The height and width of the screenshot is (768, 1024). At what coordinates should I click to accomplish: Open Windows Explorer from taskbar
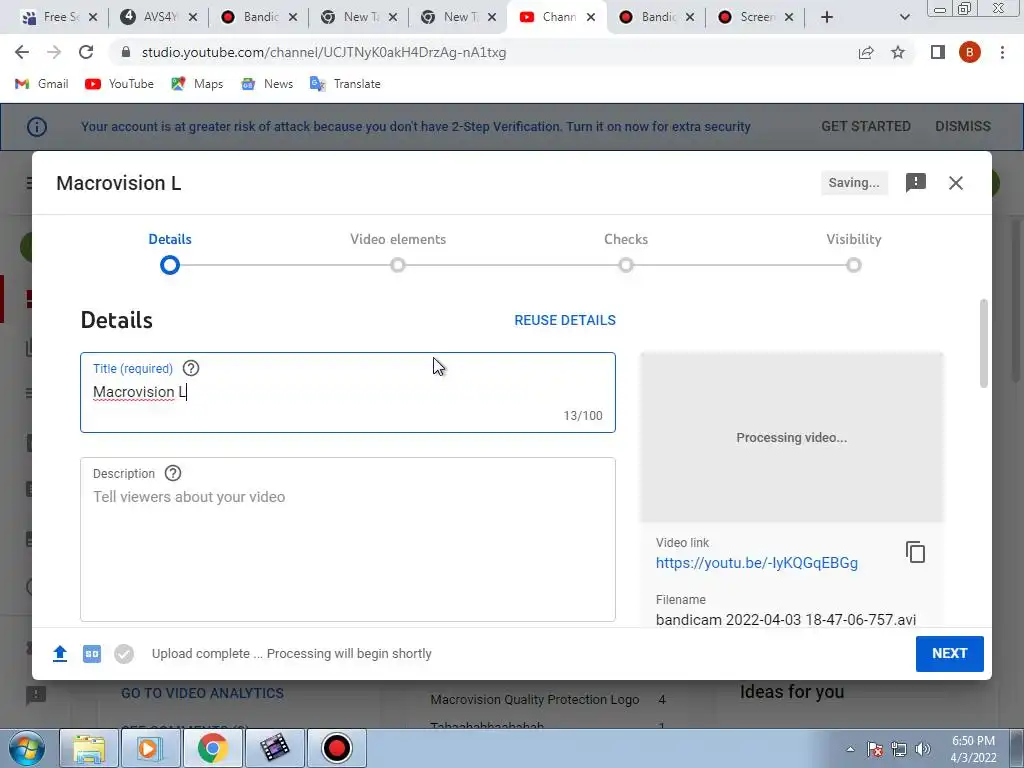pos(89,748)
